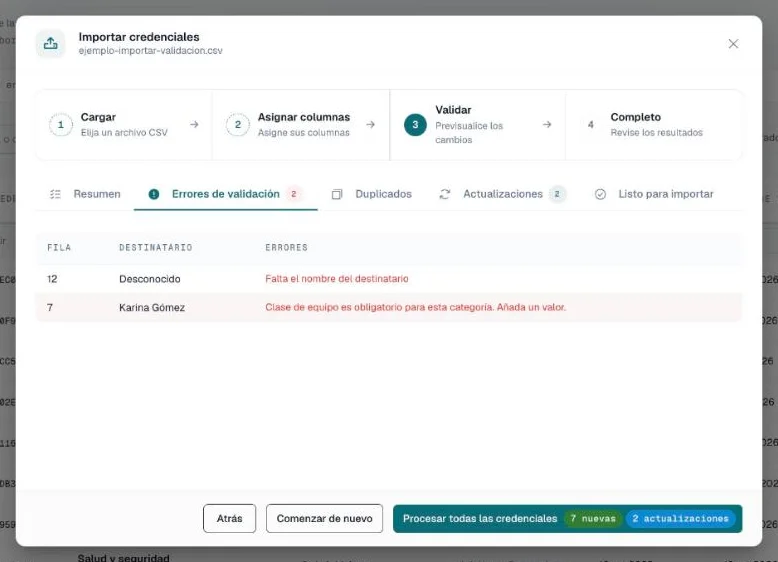Click the Validar step title

453,110
